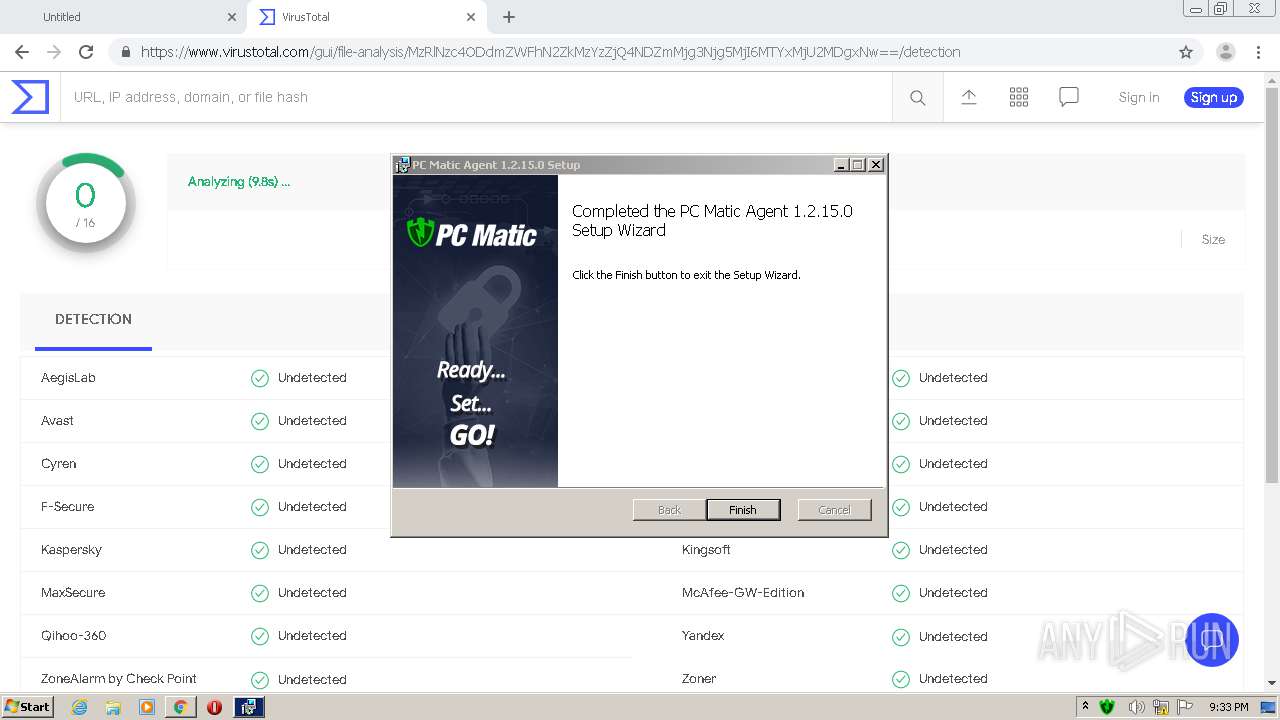Click the Kingsoft engine name
Screen dimensions: 1280x720
706,550
